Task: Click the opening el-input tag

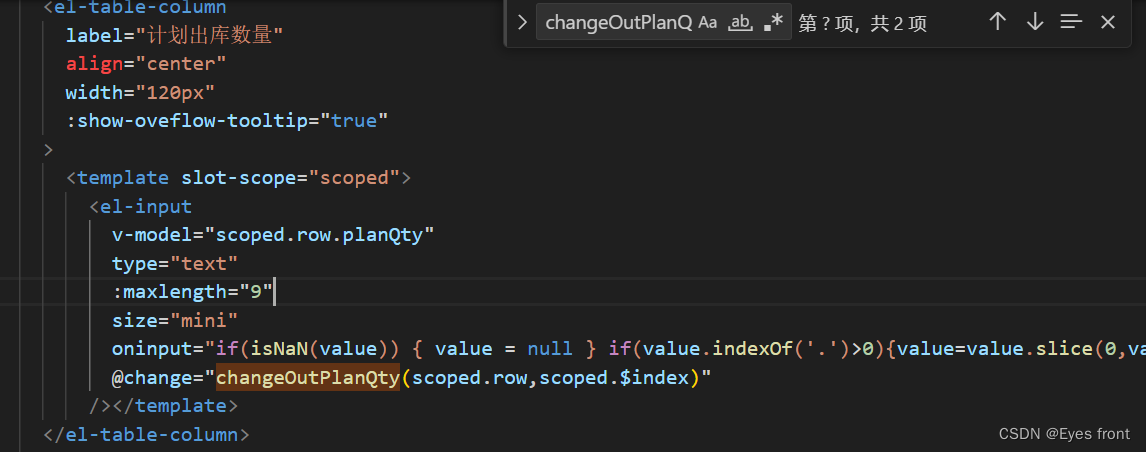Action: [x=140, y=206]
